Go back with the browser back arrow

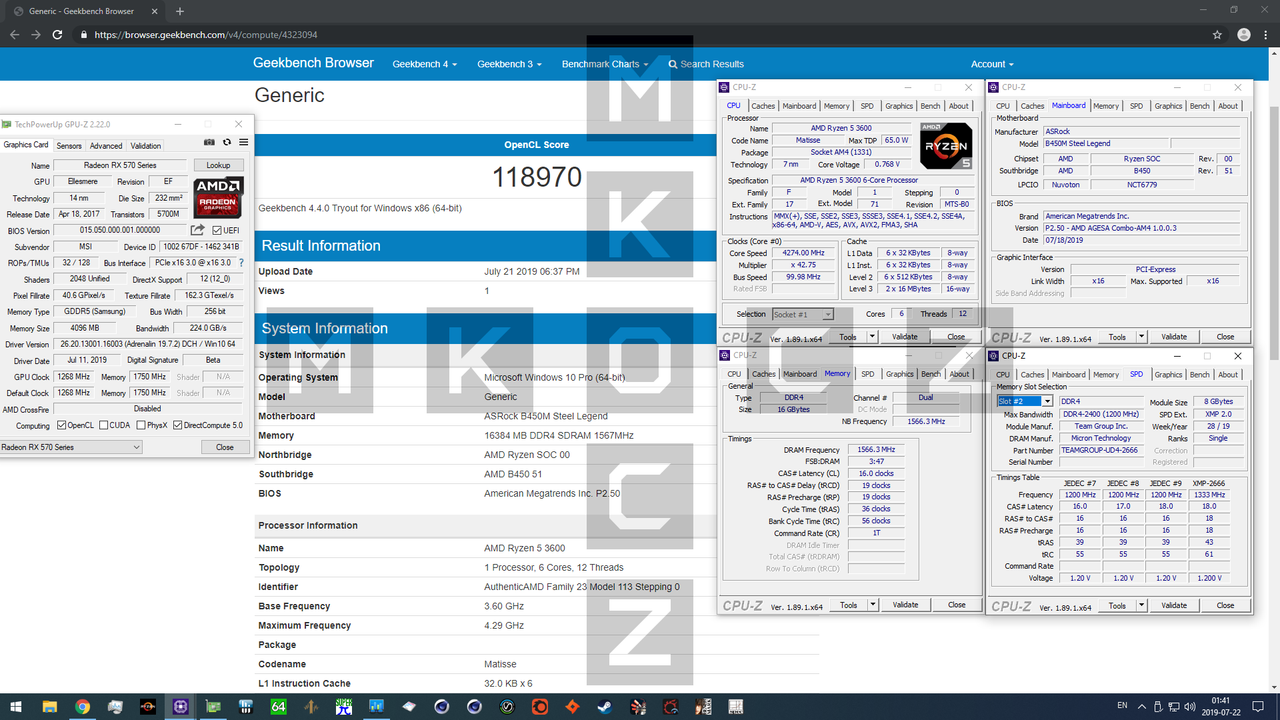[x=14, y=34]
